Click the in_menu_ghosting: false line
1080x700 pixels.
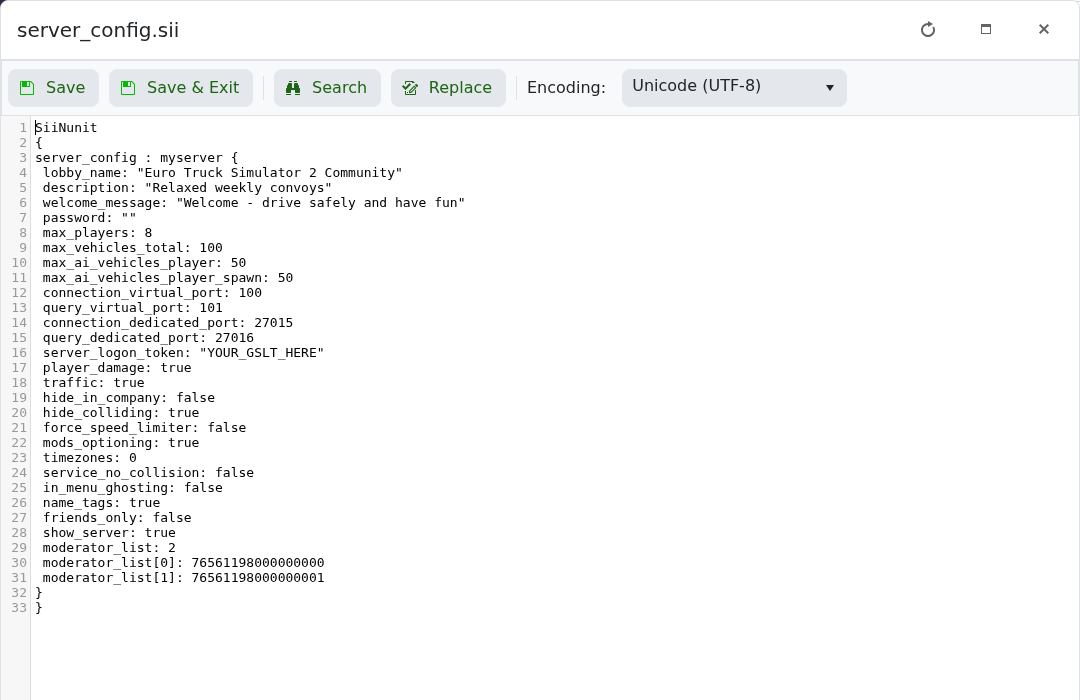(x=132, y=487)
